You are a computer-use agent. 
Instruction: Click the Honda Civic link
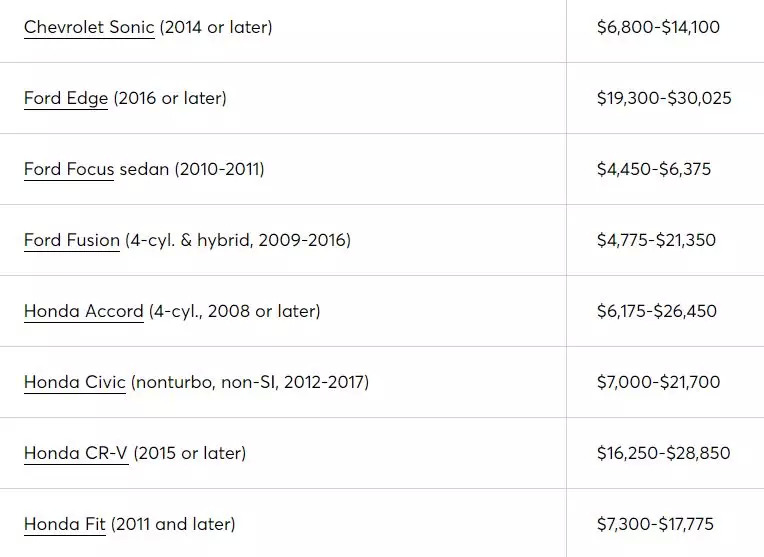coord(75,382)
